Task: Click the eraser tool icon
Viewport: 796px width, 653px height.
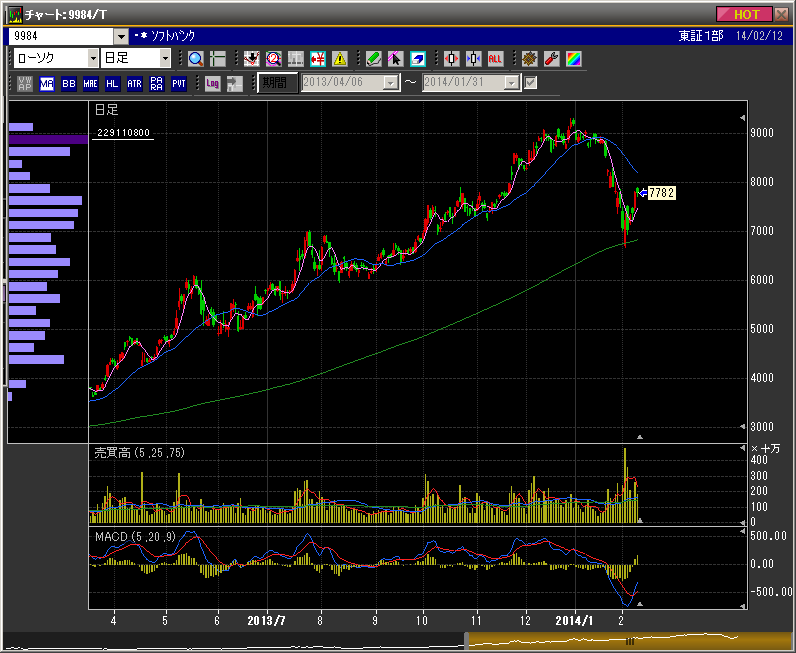Action: click(418, 58)
